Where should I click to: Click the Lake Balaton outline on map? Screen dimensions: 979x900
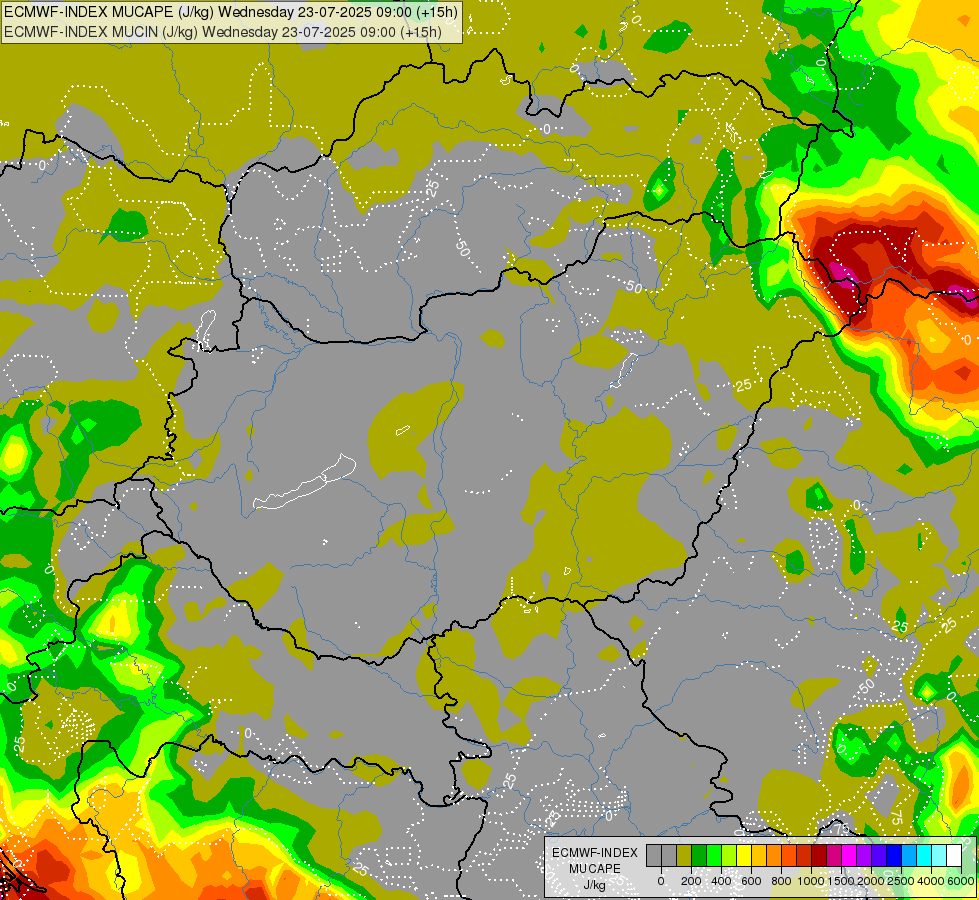305,482
